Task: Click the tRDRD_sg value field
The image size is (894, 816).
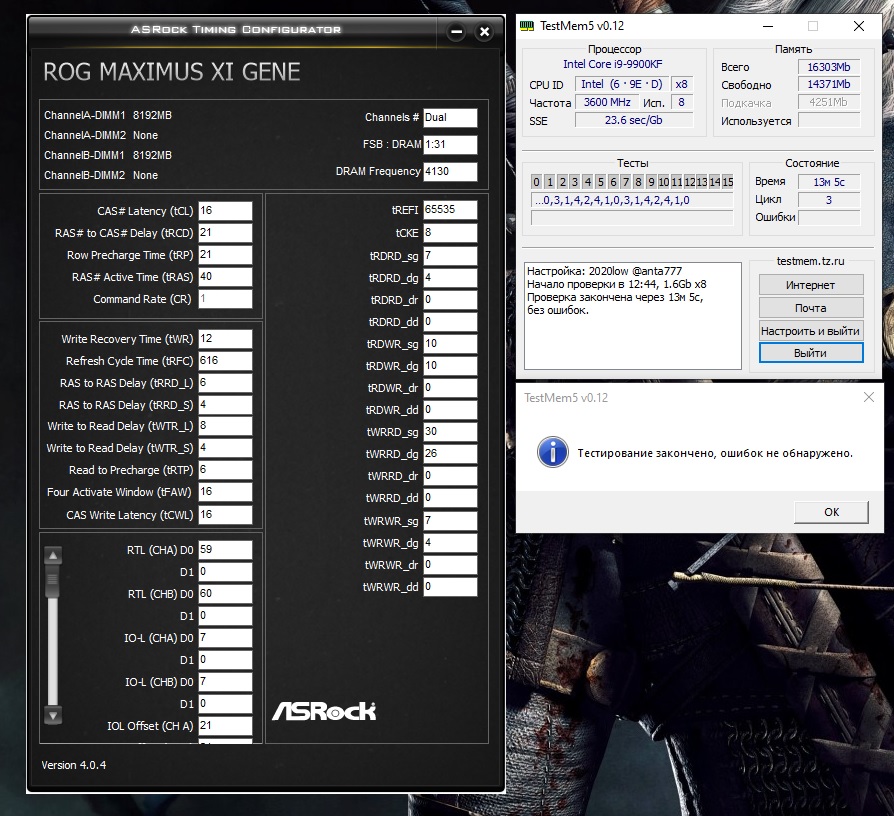Action: [x=450, y=256]
